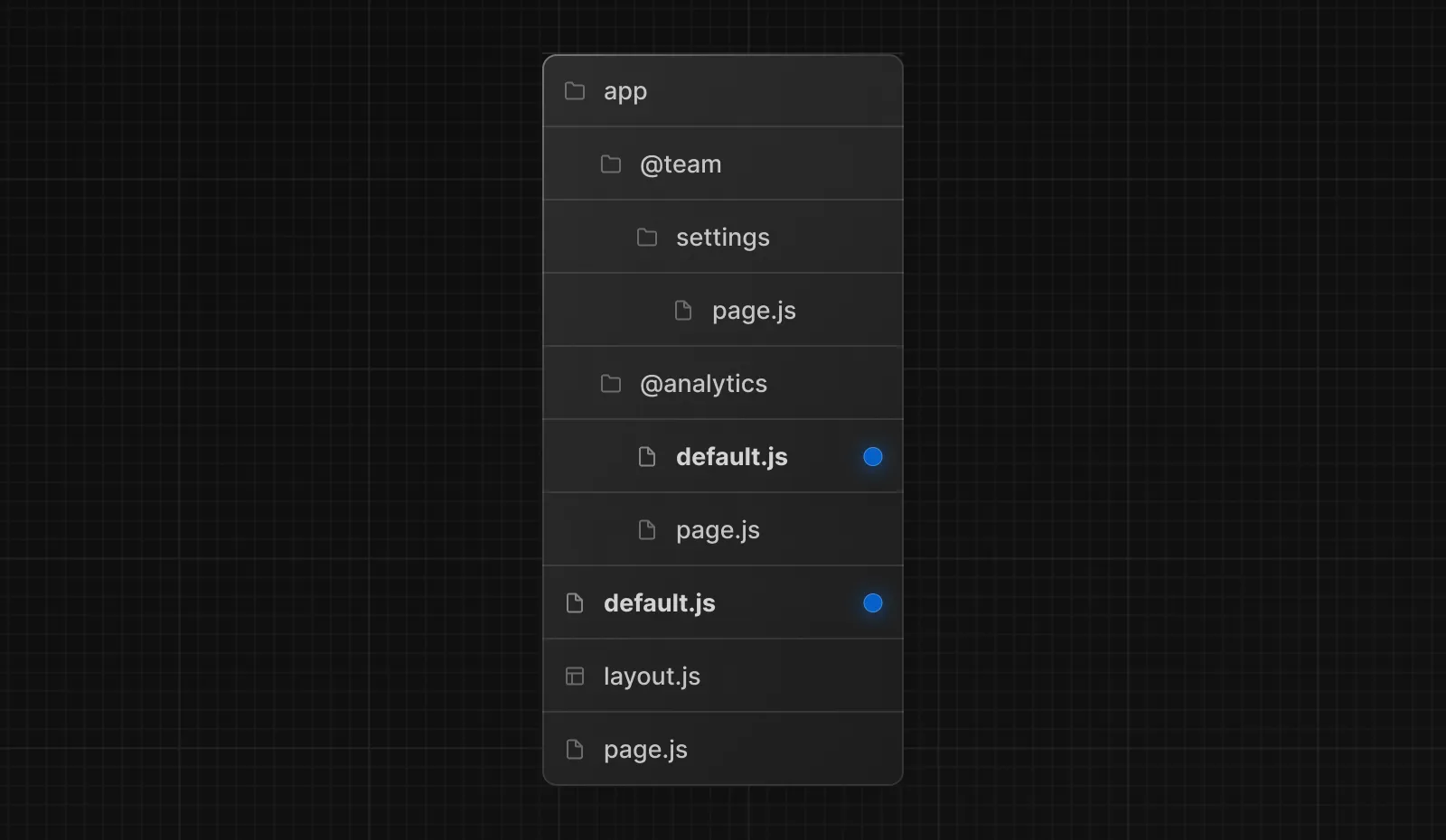Viewport: 1446px width, 840px height.
Task: Click the @team folder icon
Action: [611, 164]
